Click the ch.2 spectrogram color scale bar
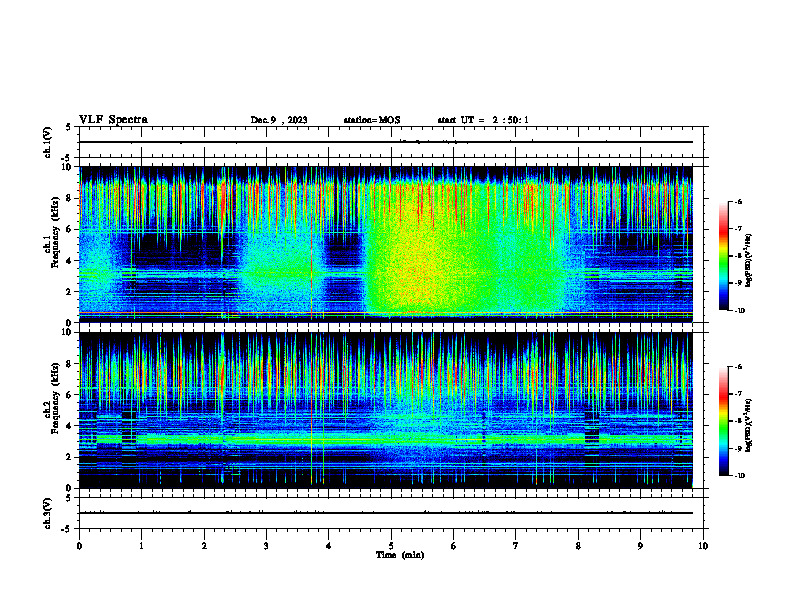This screenshot has width=792, height=612. (723, 421)
